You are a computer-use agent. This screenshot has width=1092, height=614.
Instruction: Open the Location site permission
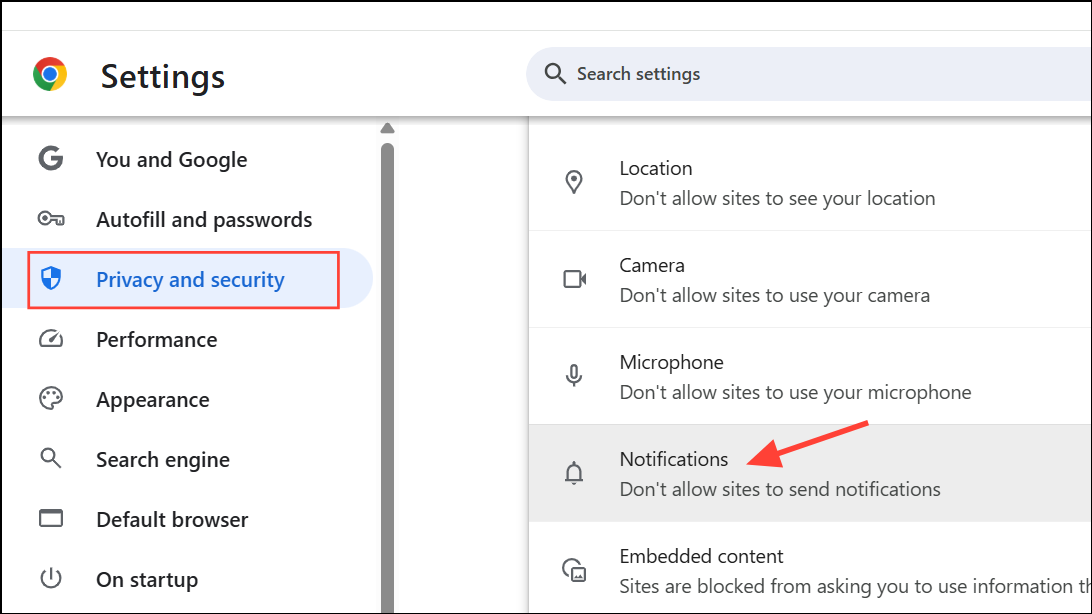click(780, 182)
